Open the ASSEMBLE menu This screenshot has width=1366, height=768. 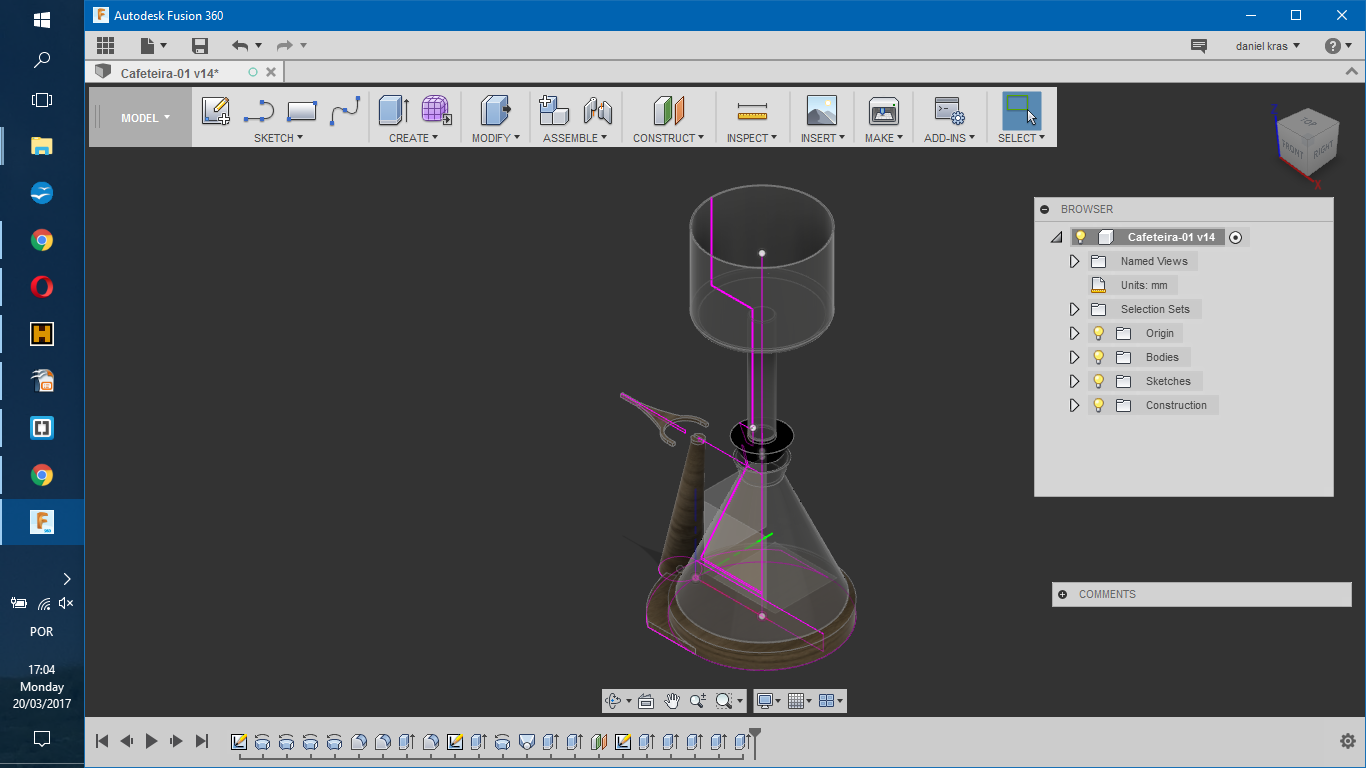click(x=575, y=138)
